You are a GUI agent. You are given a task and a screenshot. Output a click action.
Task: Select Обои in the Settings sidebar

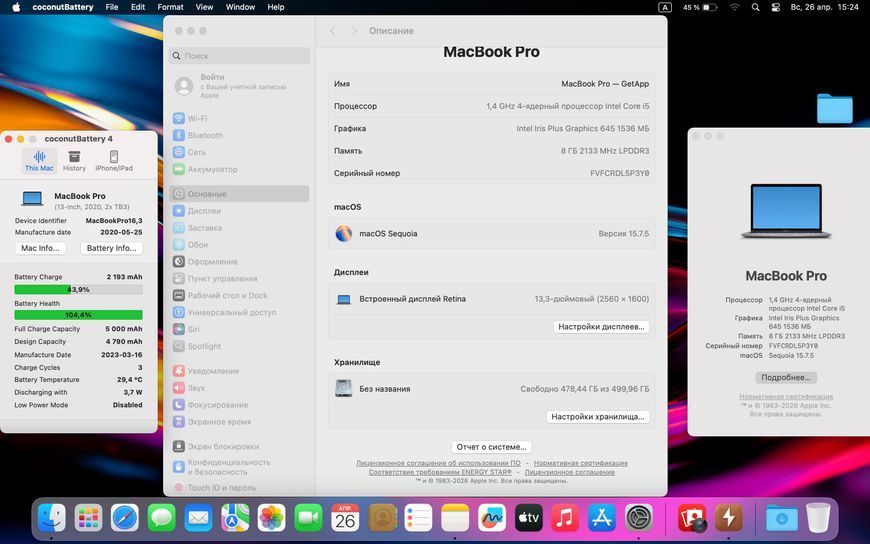coord(239,244)
